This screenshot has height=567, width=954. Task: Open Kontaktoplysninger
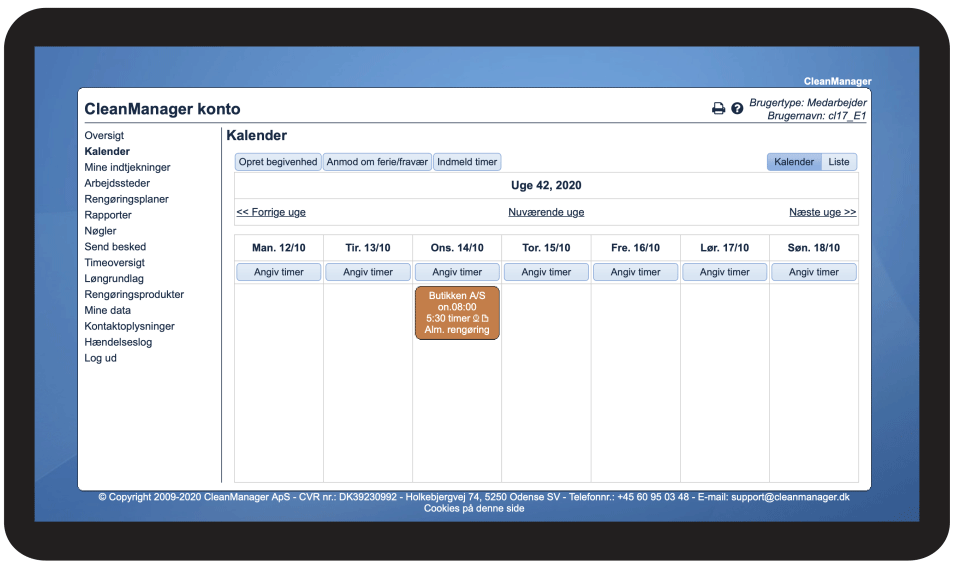point(129,325)
